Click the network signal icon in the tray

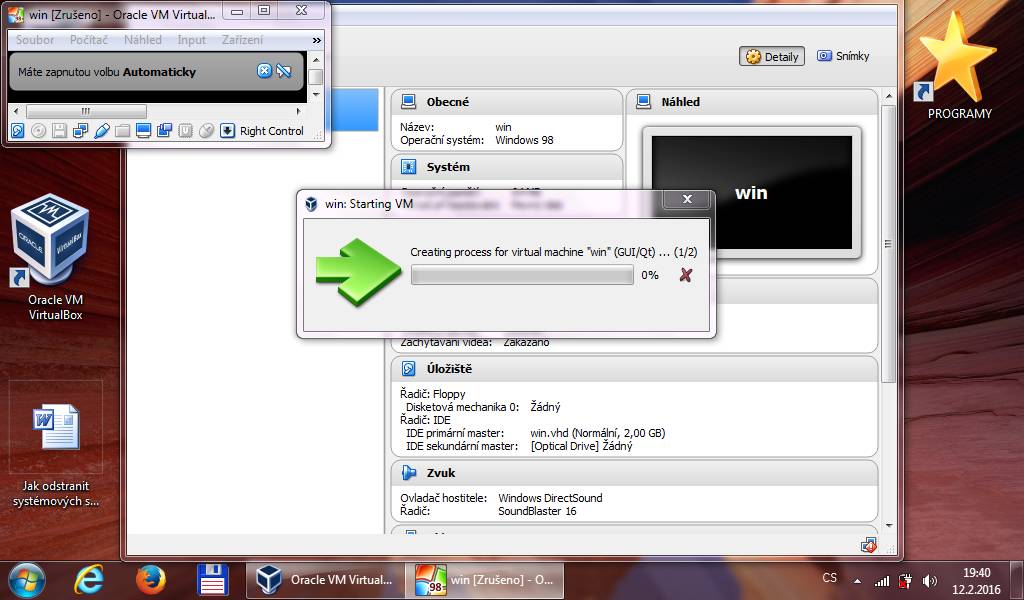pos(882,580)
